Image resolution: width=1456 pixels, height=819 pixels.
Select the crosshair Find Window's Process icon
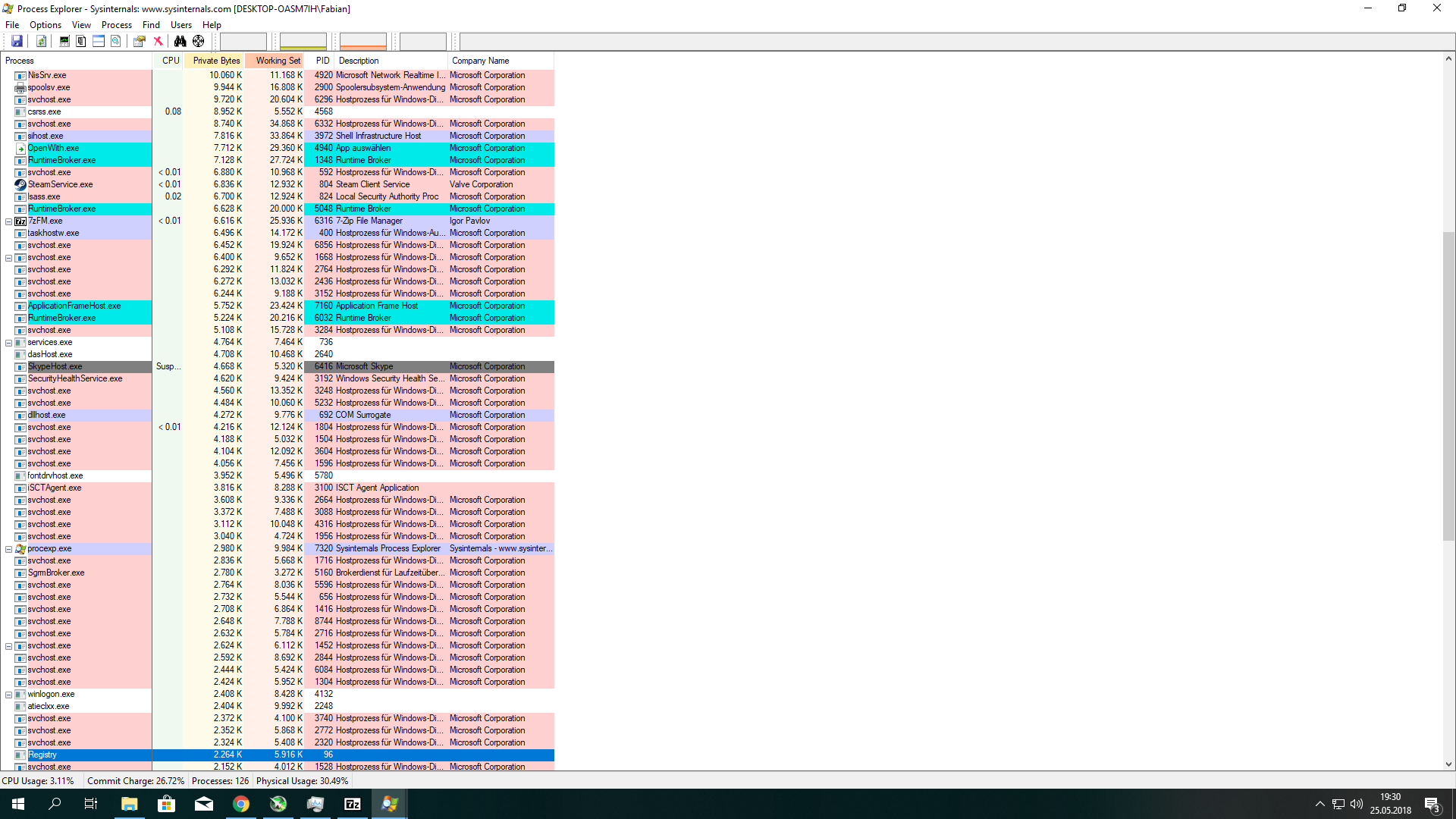tap(199, 41)
